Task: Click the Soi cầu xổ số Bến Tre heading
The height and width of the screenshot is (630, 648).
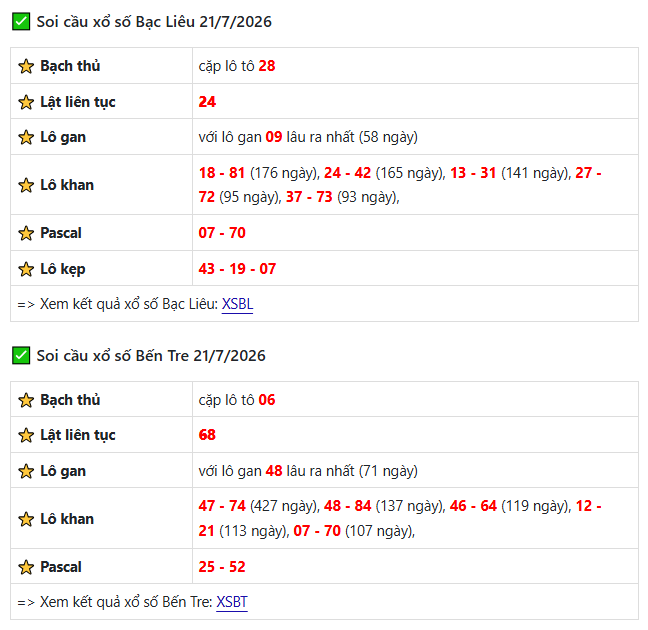Action: pyautogui.click(x=151, y=356)
